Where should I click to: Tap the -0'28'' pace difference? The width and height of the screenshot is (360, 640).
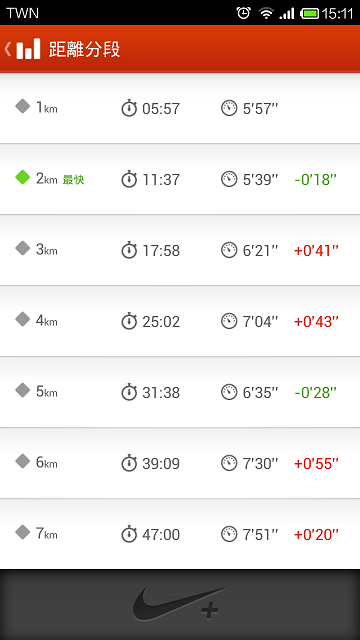316,393
